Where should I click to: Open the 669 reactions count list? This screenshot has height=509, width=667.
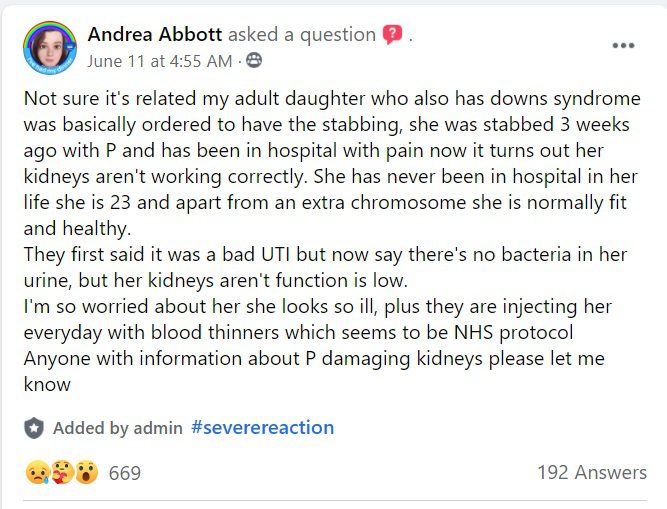coord(125,473)
